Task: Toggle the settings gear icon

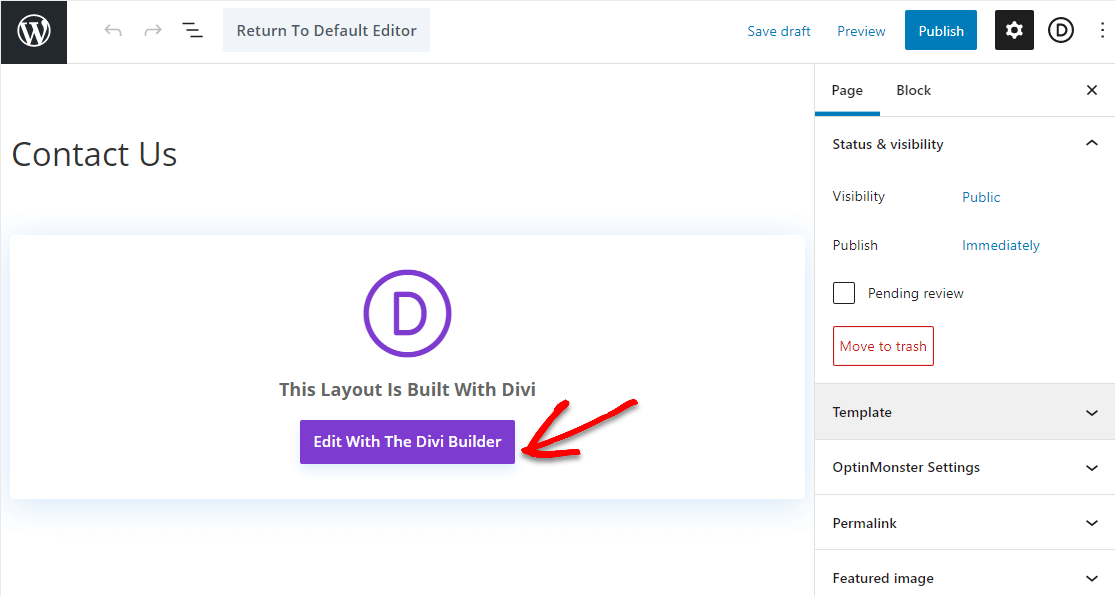Action: (1014, 31)
